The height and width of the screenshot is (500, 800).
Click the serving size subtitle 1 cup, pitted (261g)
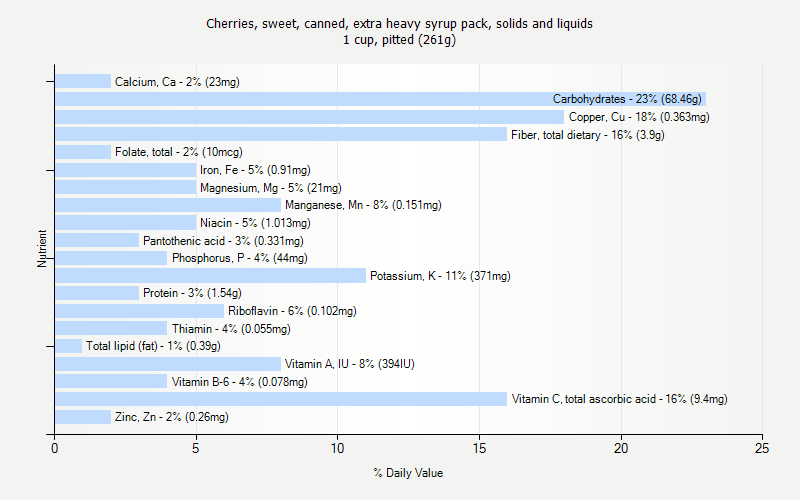point(399,40)
